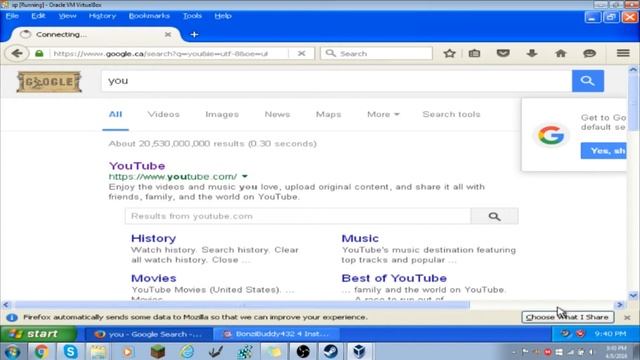Screen dimensions: 640x360
Task: Open the Movies sitelink
Action: point(153,278)
